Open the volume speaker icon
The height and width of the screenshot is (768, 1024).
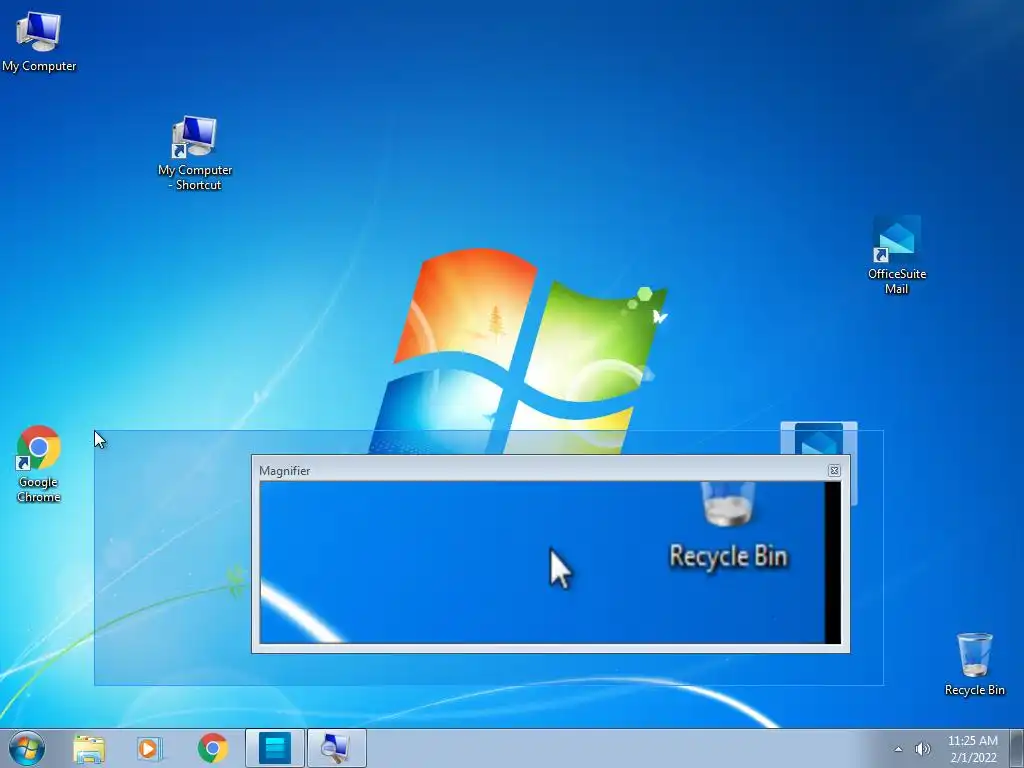coord(922,749)
